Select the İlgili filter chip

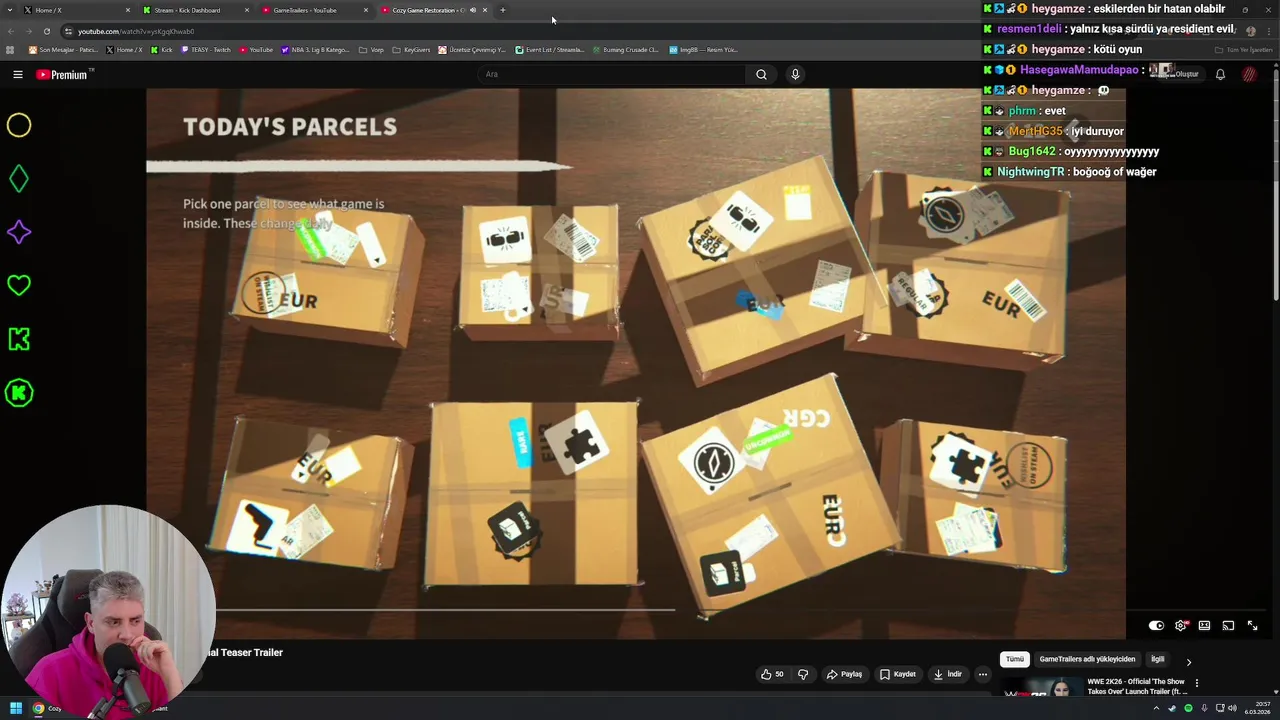click(x=1157, y=659)
